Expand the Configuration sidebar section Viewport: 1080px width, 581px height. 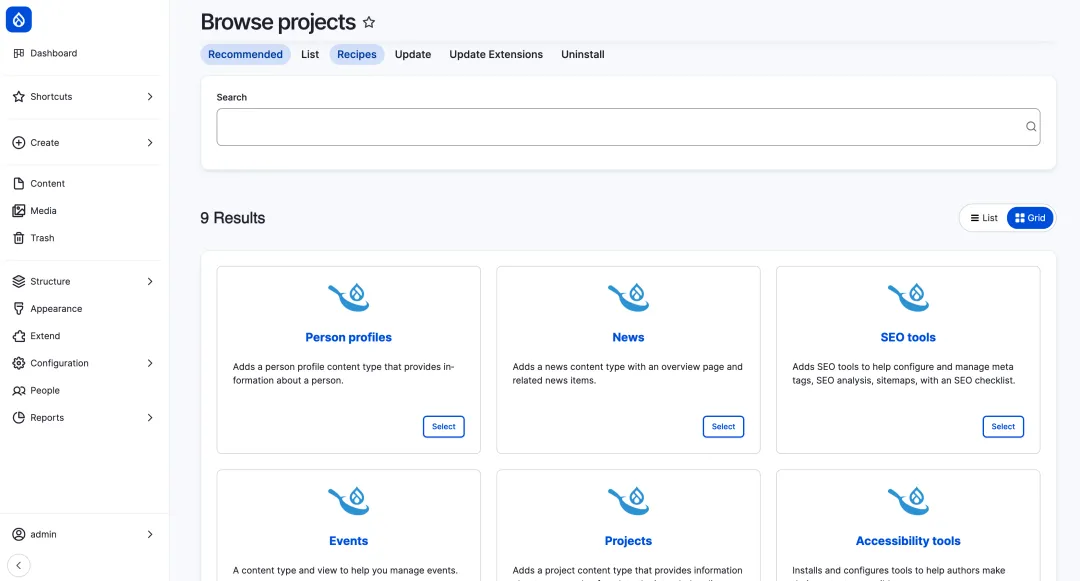(150, 363)
